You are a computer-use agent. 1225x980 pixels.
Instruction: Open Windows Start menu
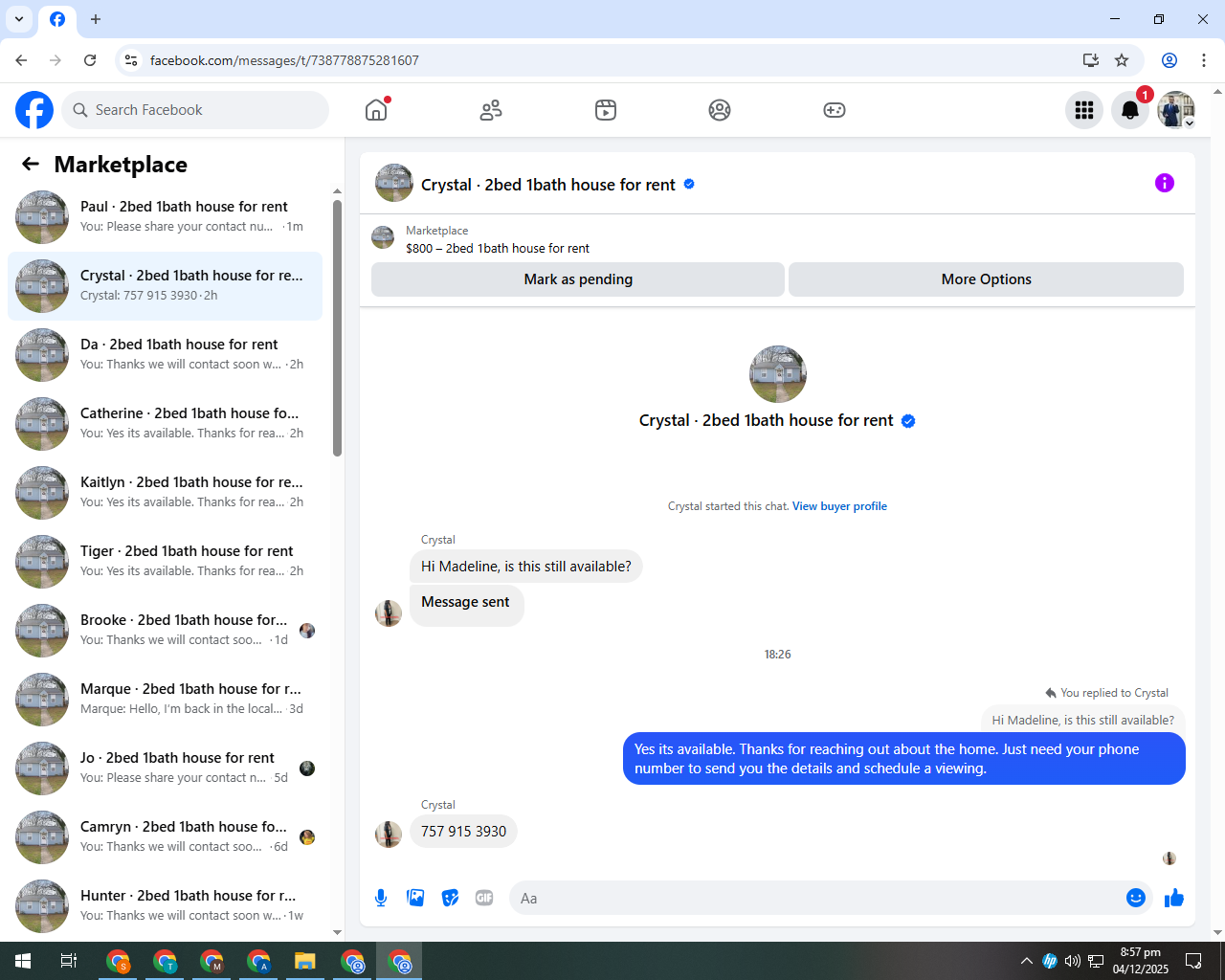[x=23, y=961]
